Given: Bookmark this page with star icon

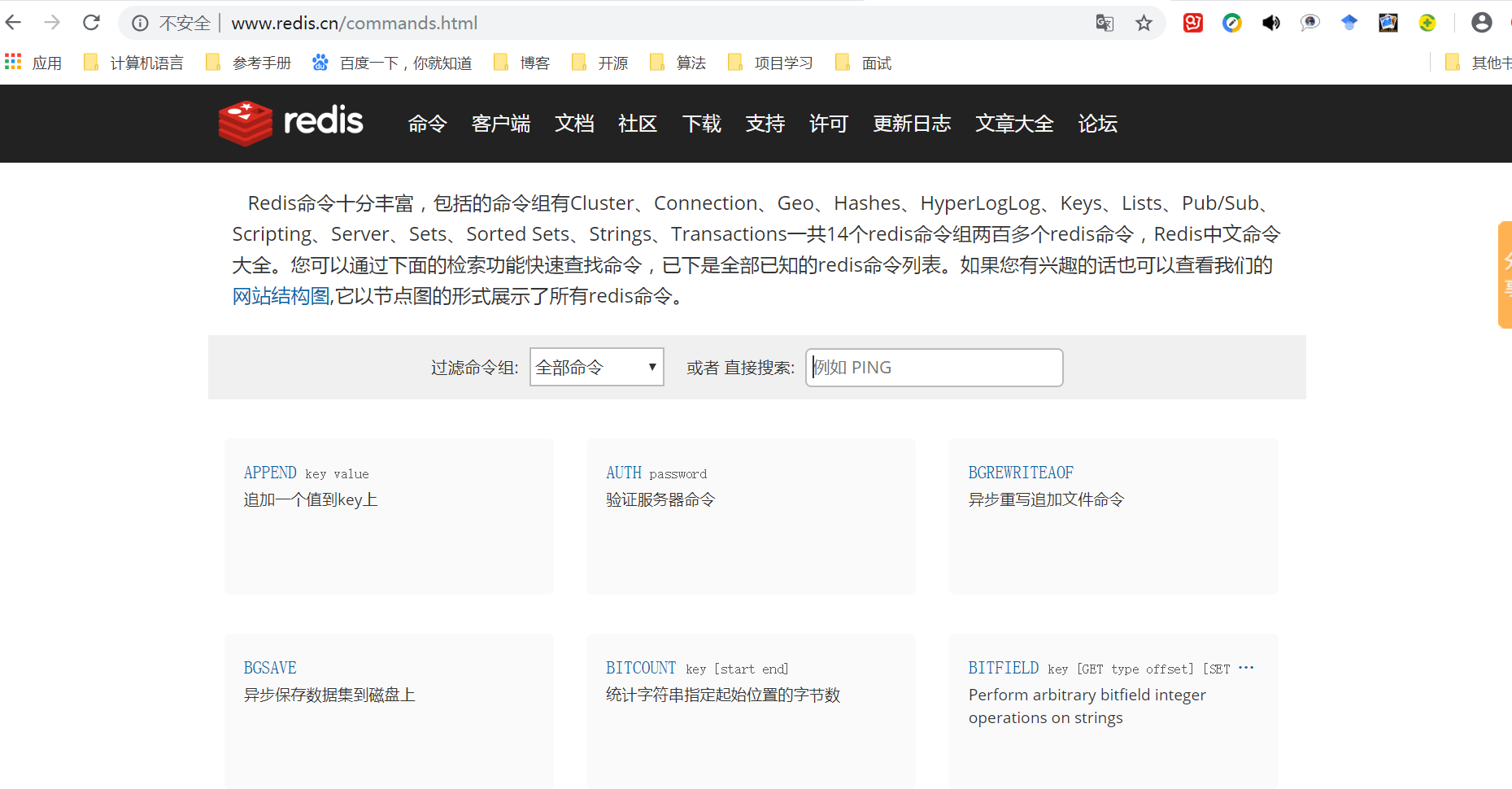Looking at the screenshot, I should tap(1144, 23).
